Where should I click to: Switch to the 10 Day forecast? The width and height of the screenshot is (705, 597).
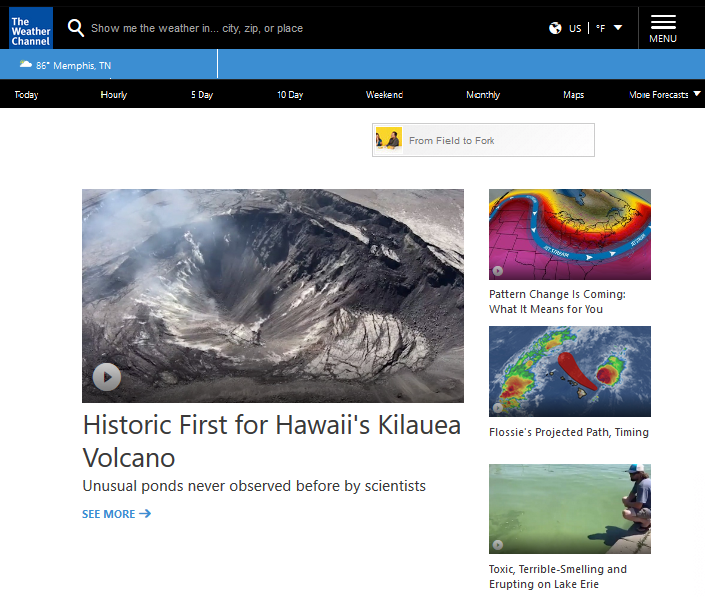click(x=290, y=94)
